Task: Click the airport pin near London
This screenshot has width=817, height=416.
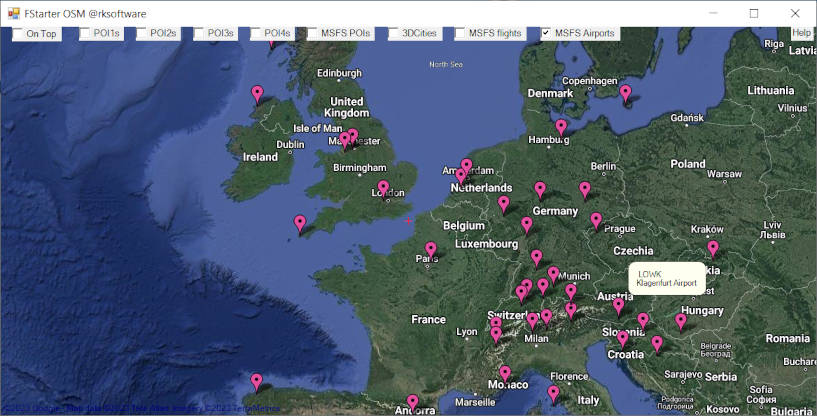Action: [x=383, y=188]
